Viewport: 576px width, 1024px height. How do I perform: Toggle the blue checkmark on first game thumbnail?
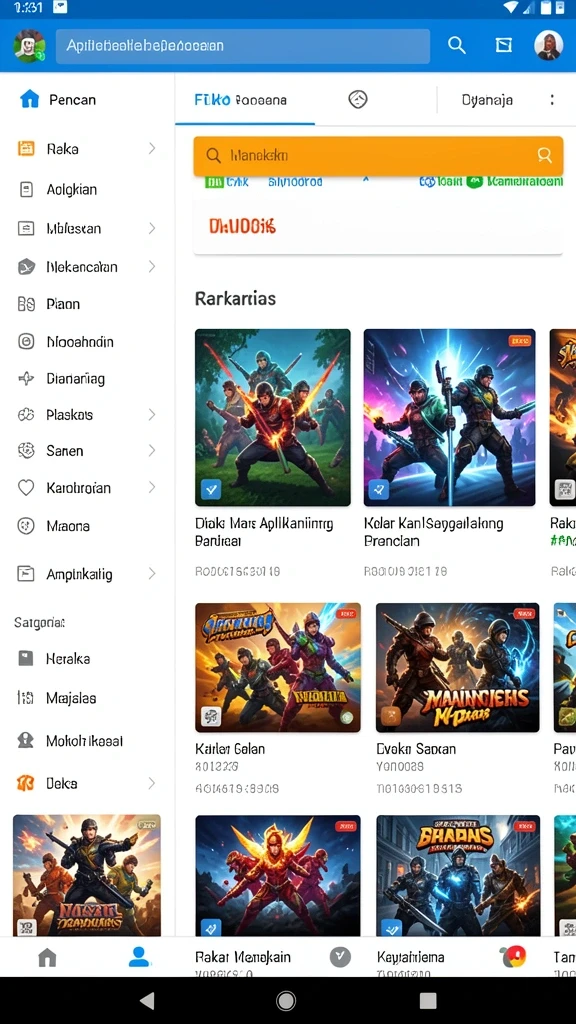pos(210,489)
